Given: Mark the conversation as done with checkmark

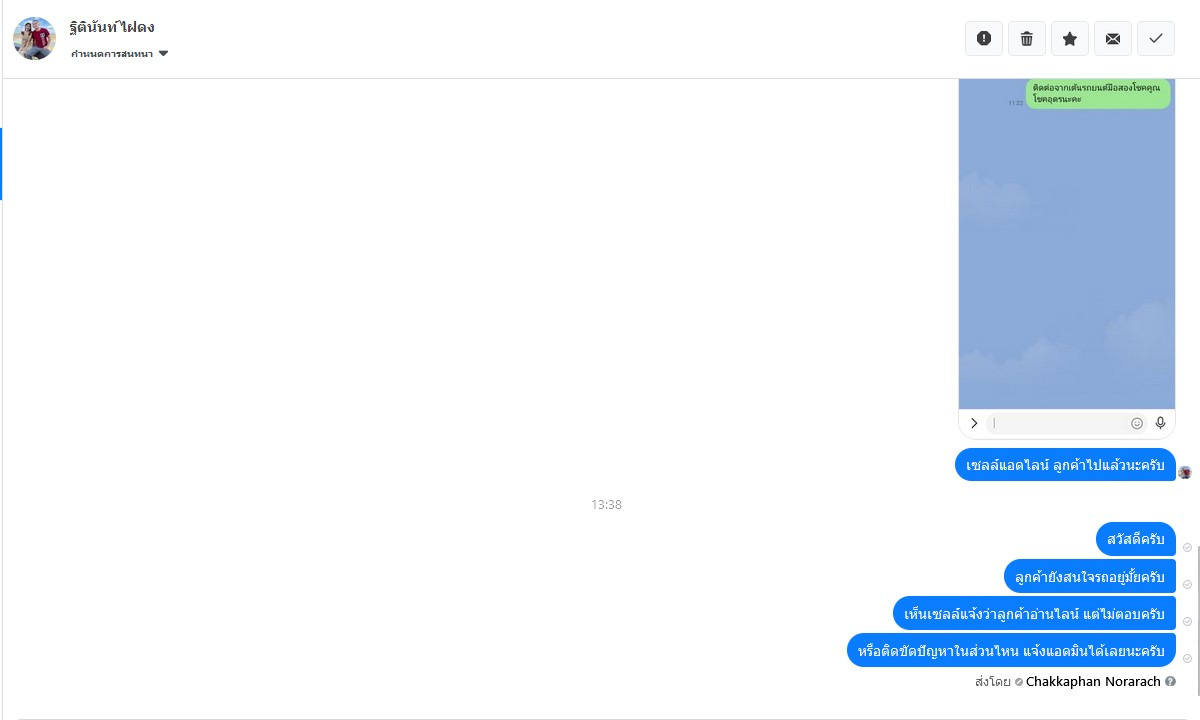Looking at the screenshot, I should point(1156,38).
